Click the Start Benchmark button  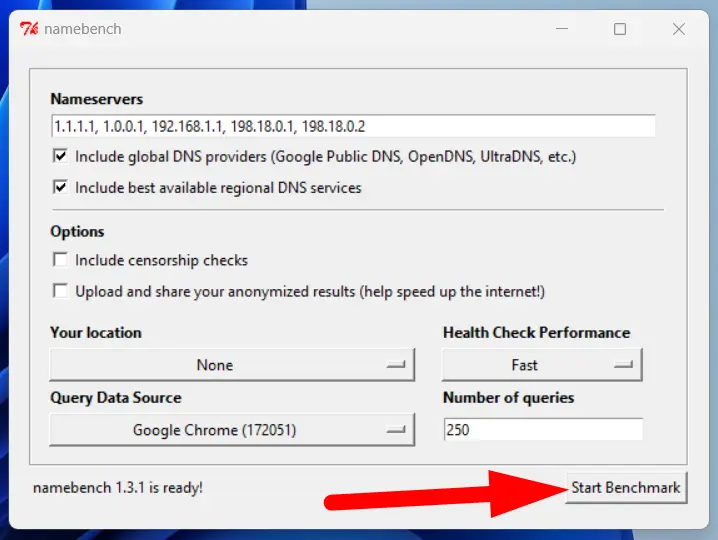pos(626,487)
